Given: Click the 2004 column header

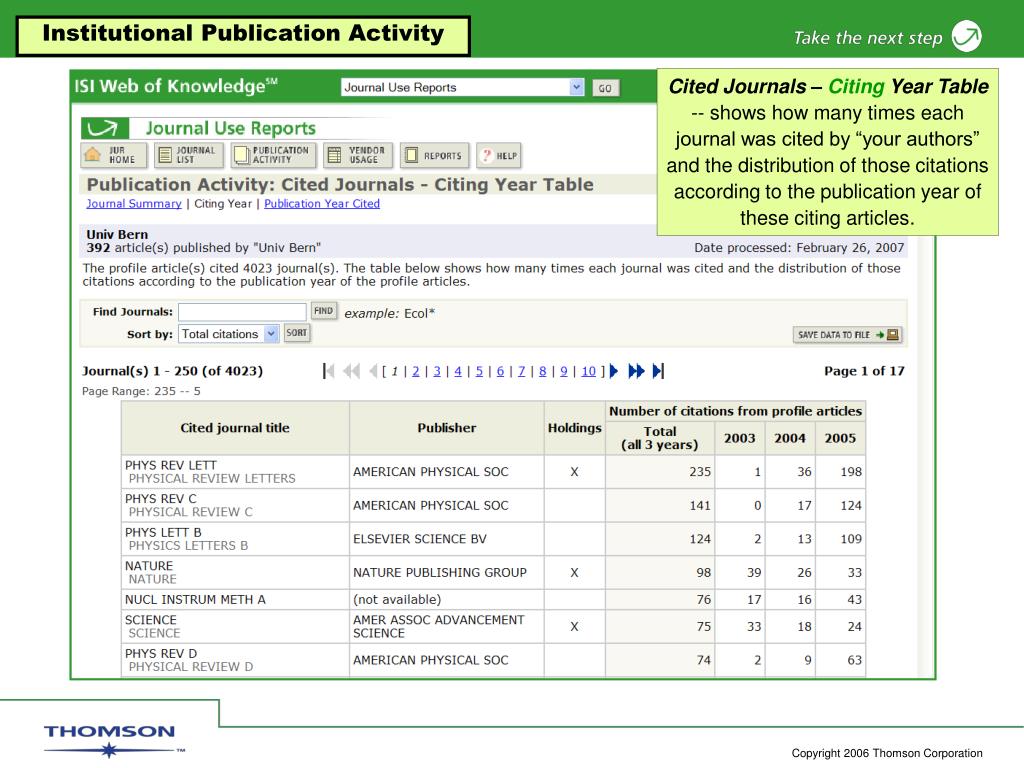Looking at the screenshot, I should tap(790, 438).
